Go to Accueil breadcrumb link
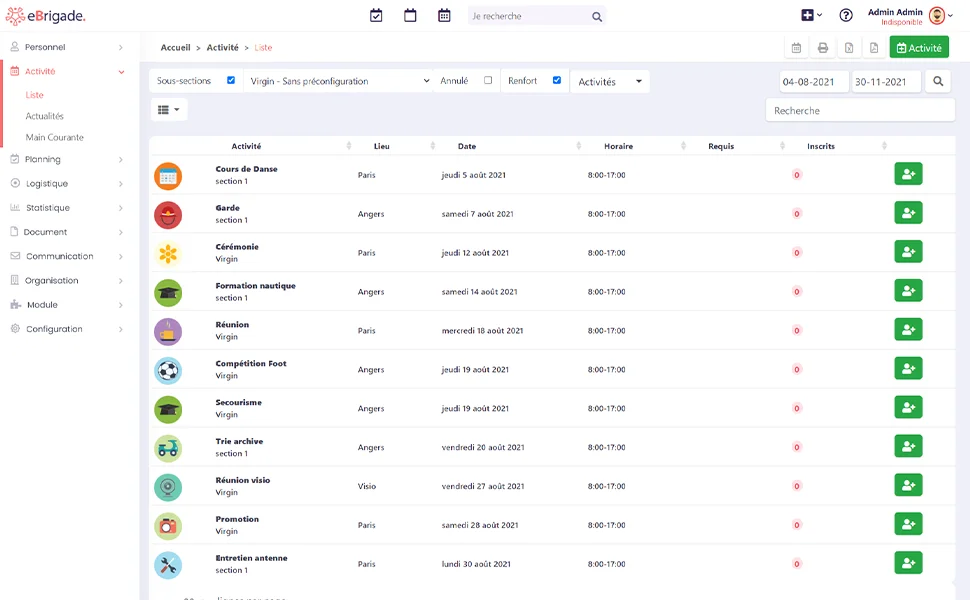The image size is (970, 600). tap(176, 48)
